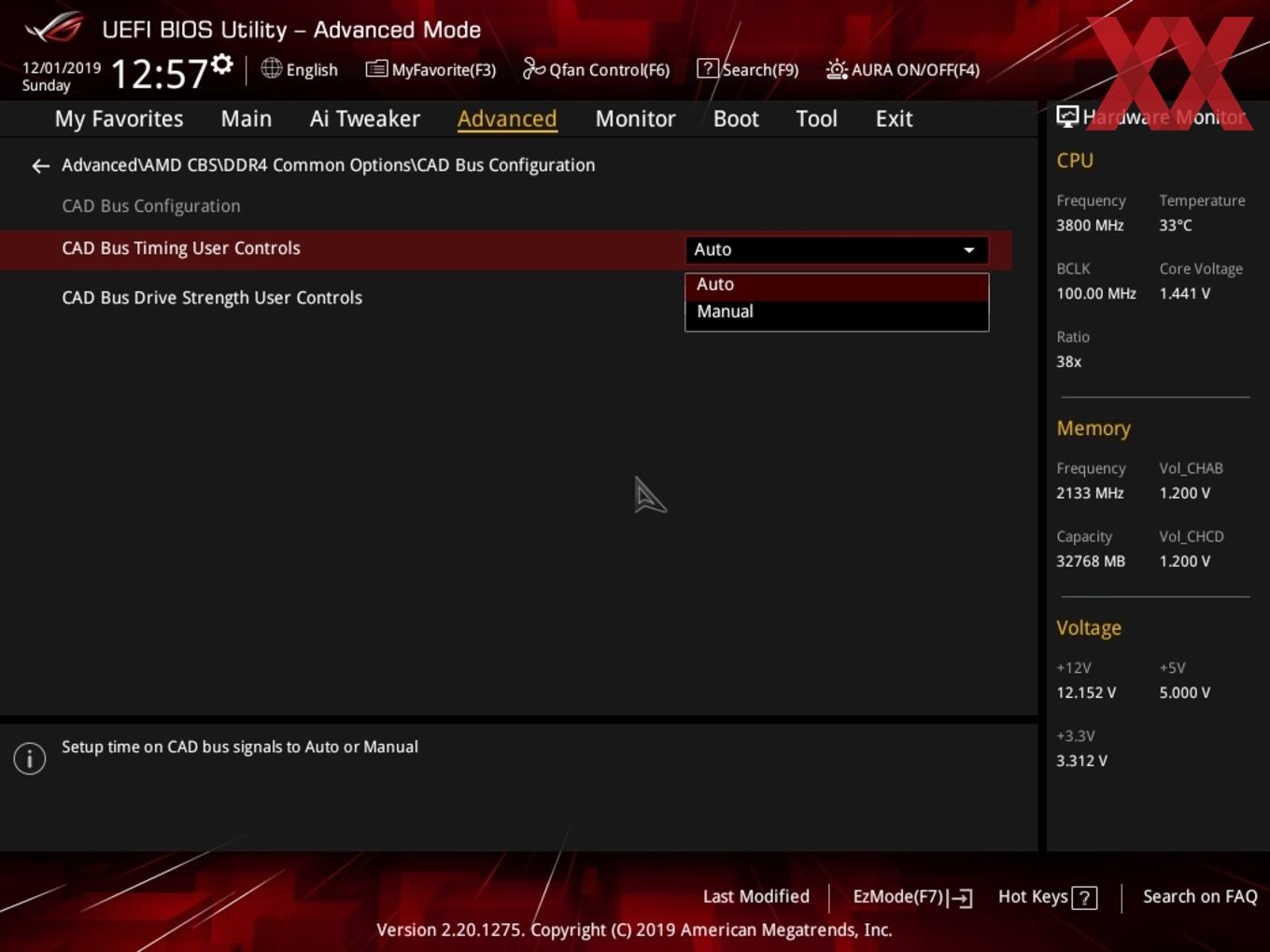Click the breadcrumb path Advanced\AMD CBS

coord(328,165)
